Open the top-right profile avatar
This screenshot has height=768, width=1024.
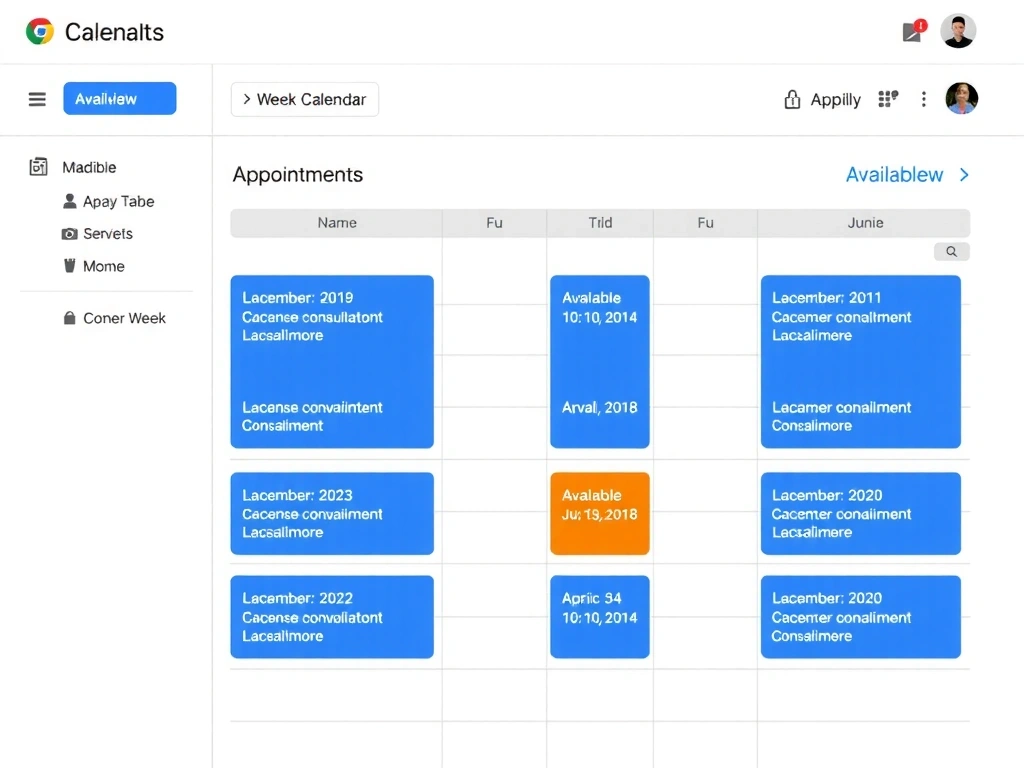click(x=958, y=32)
